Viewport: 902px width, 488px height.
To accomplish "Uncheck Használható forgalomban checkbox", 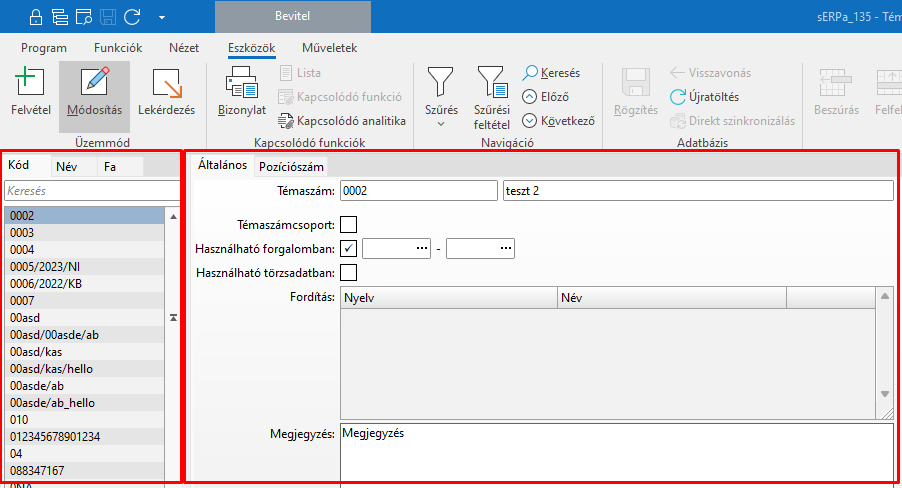I will [x=349, y=249].
